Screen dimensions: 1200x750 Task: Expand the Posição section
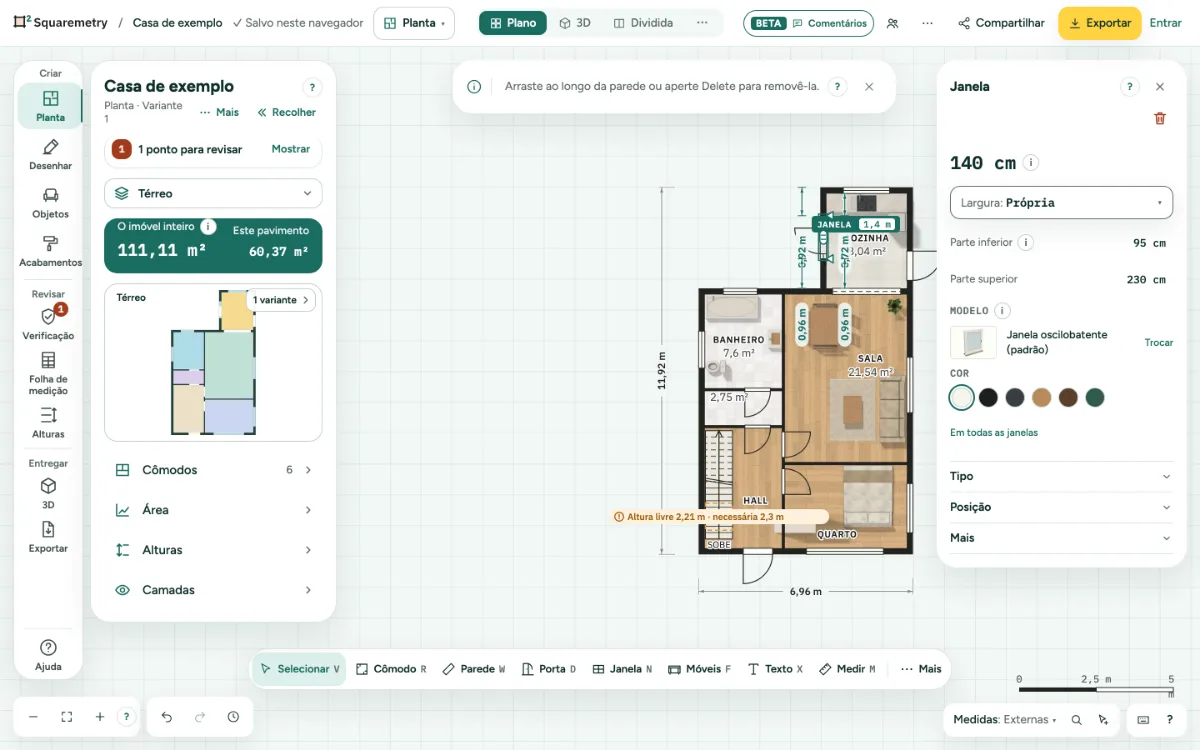[1061, 507]
